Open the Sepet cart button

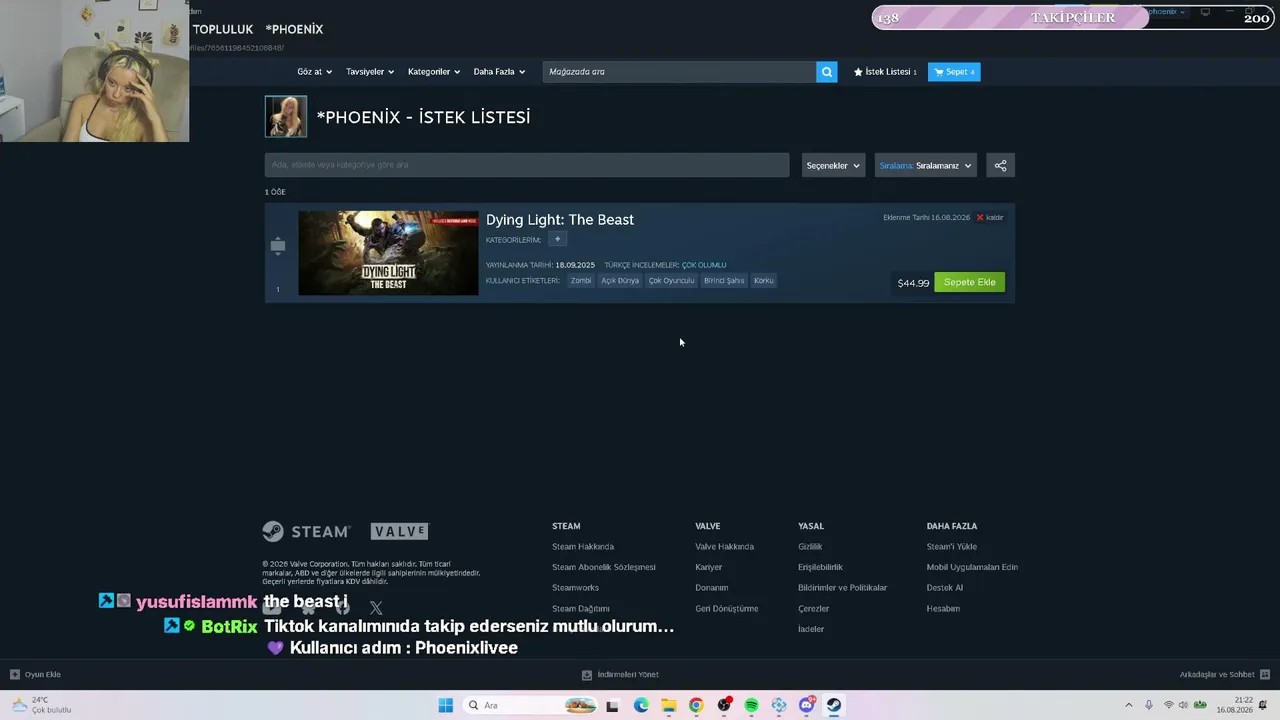954,72
